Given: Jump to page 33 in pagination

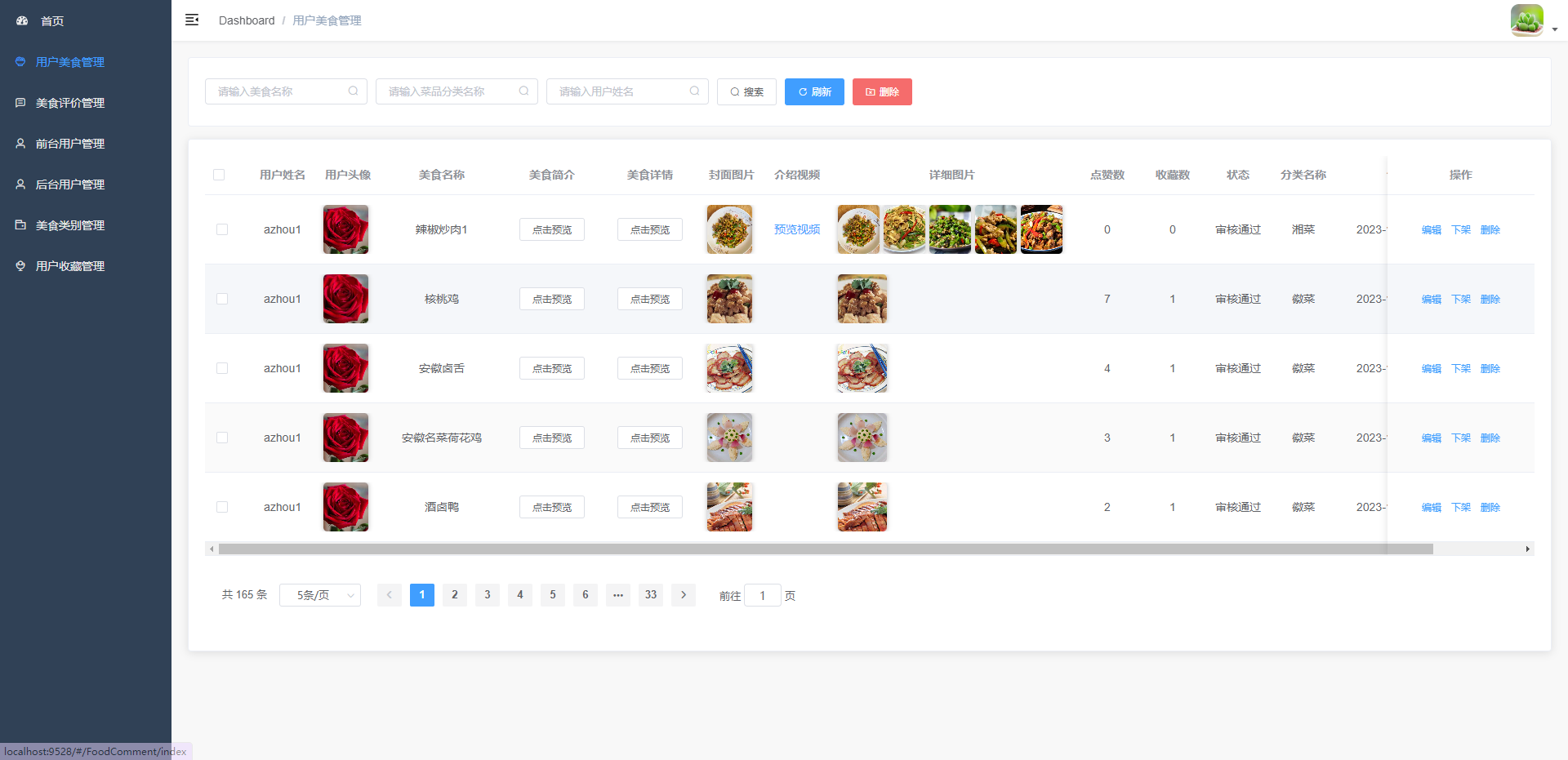Looking at the screenshot, I should pyautogui.click(x=651, y=595).
